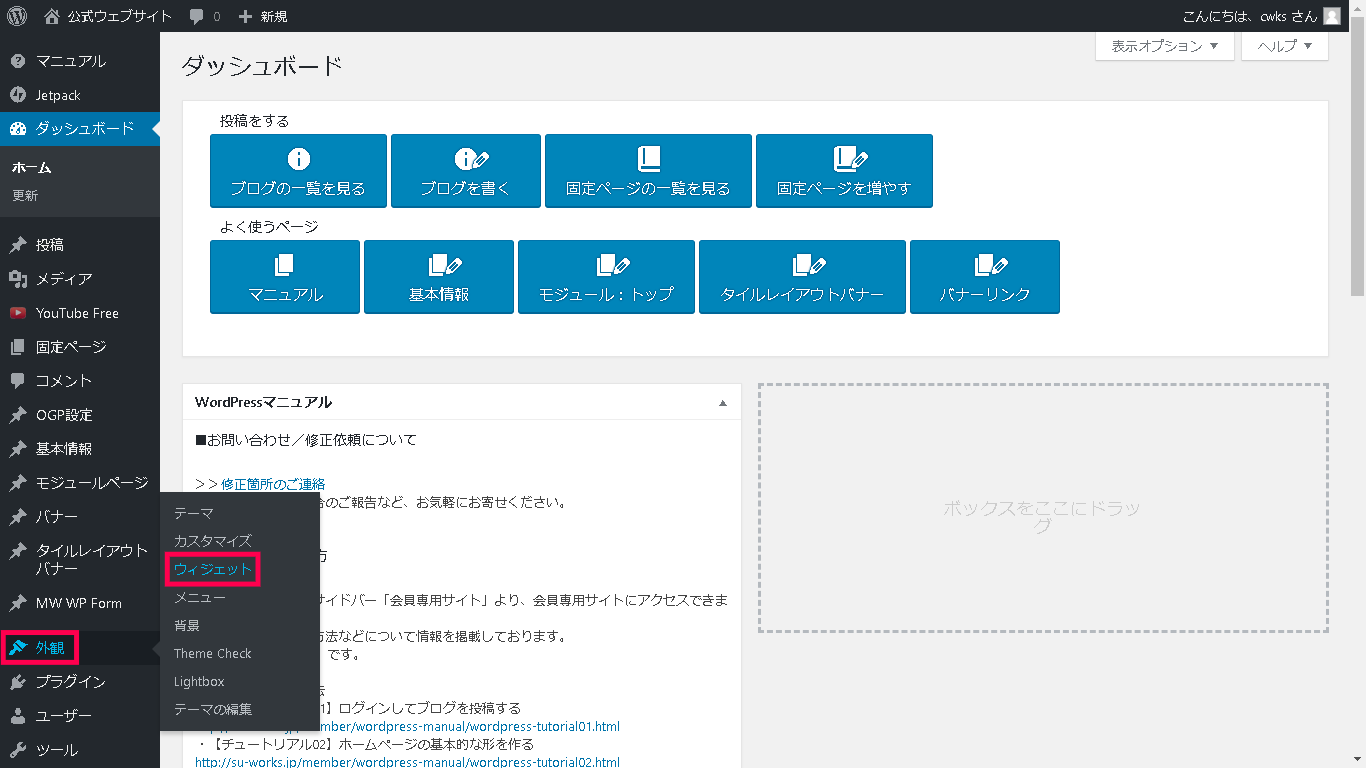Click the ユーザー person icon

[17, 716]
